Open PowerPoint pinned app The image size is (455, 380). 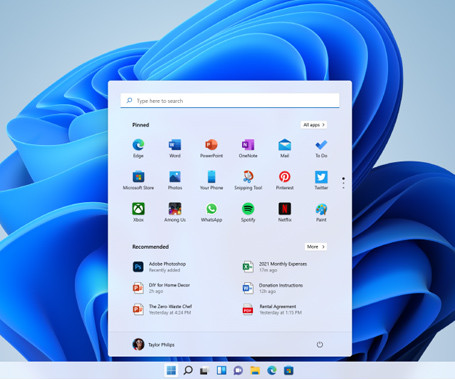coord(211,148)
